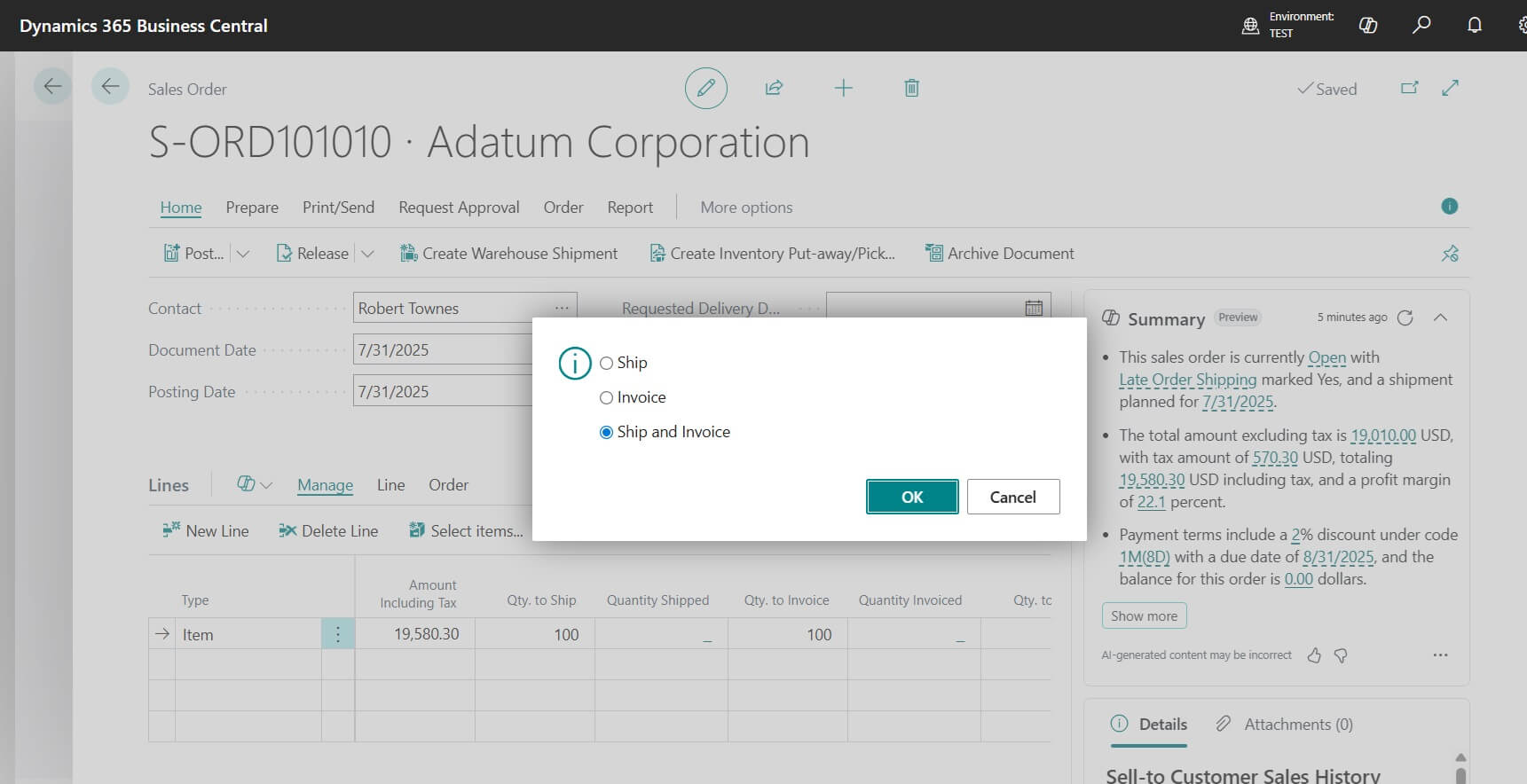
Task: Expand the Release dropdown arrow
Action: click(x=367, y=254)
